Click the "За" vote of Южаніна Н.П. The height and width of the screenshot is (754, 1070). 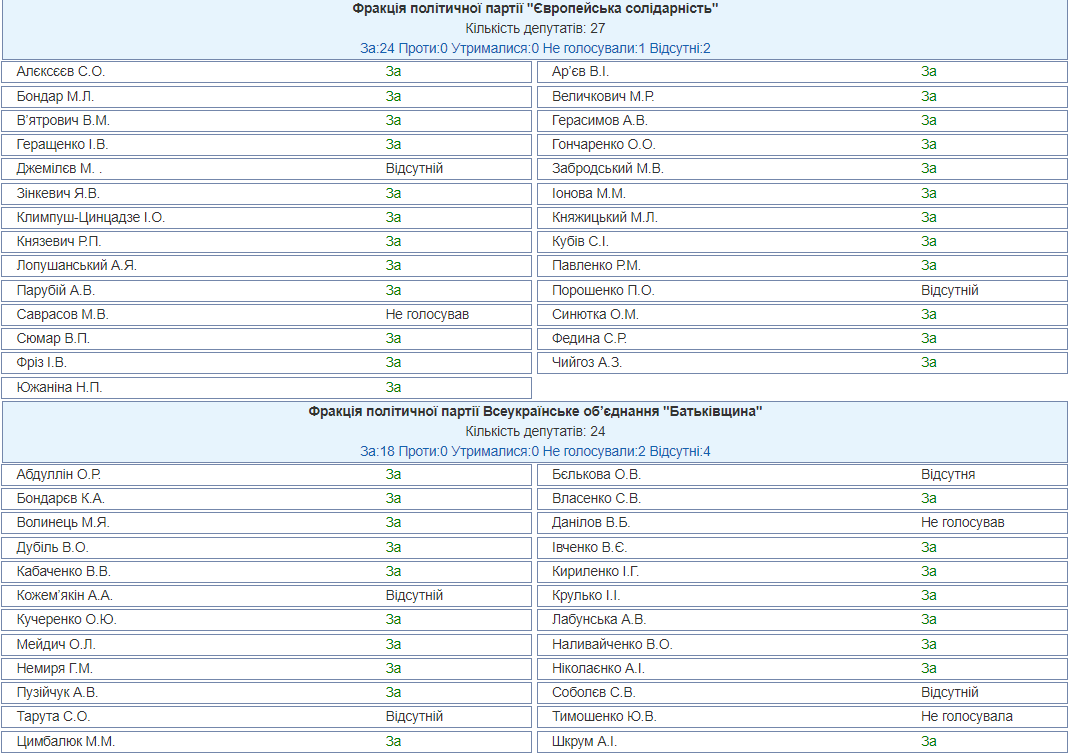tap(393, 387)
